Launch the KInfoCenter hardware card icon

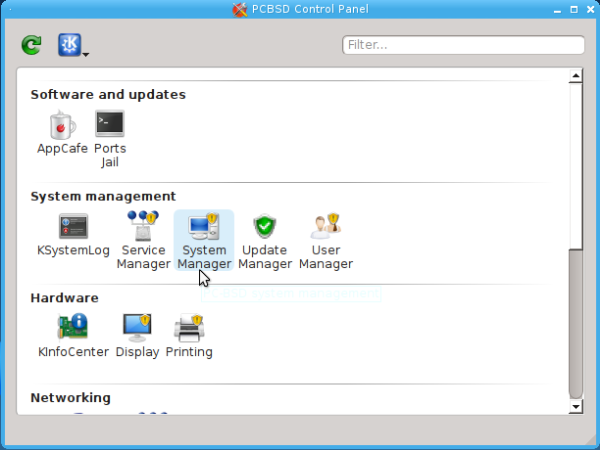tap(73, 326)
